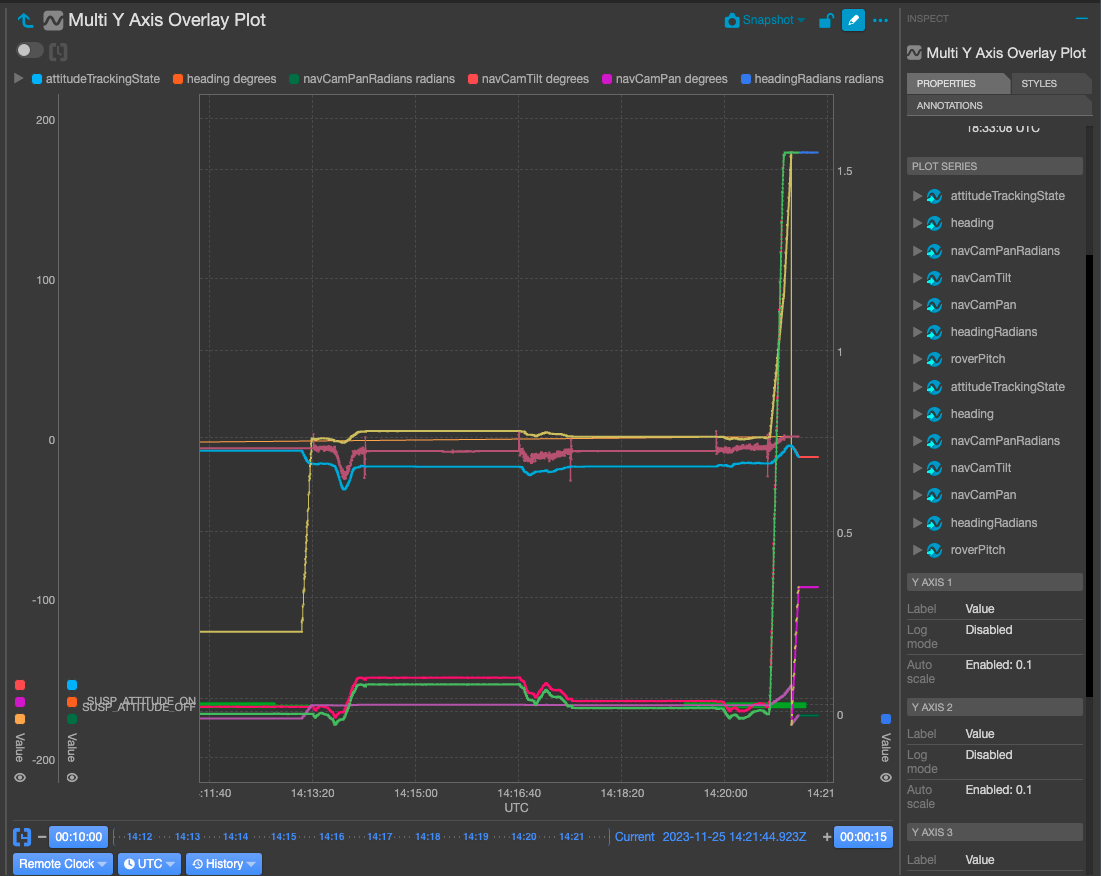1101x876 pixels.
Task: Click the History button in the time conductor
Action: click(222, 863)
